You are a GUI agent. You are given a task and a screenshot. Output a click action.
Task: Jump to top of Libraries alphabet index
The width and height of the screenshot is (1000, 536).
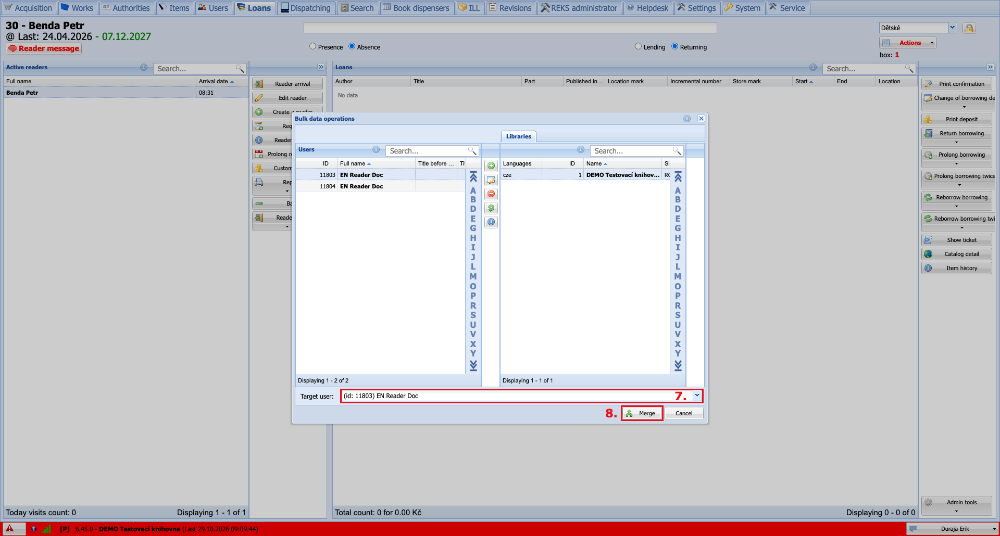click(678, 177)
